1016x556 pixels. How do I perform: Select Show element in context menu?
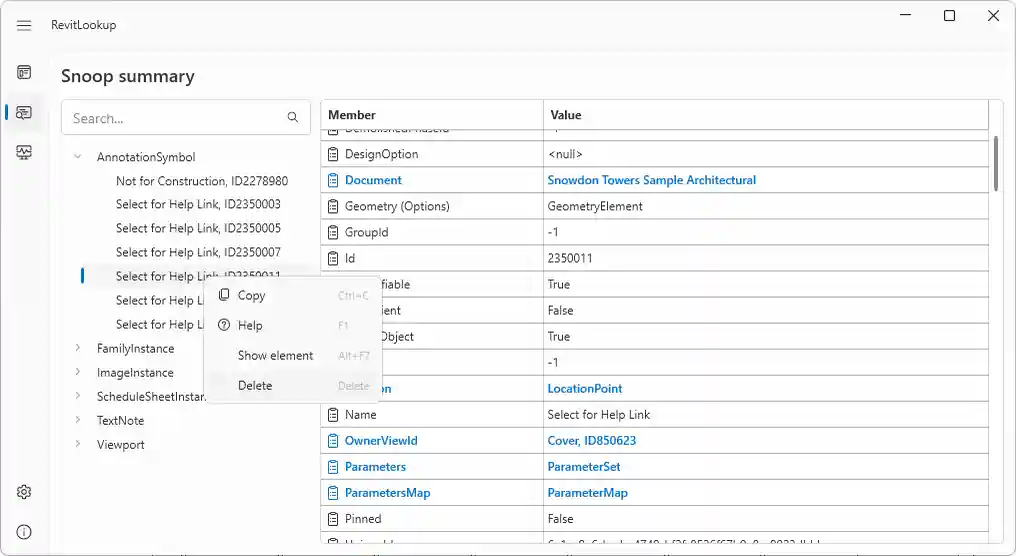point(275,356)
